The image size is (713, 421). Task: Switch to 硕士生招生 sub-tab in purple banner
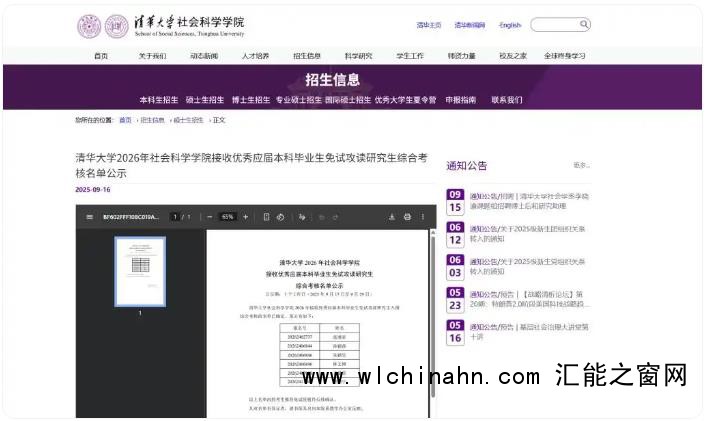click(x=205, y=100)
